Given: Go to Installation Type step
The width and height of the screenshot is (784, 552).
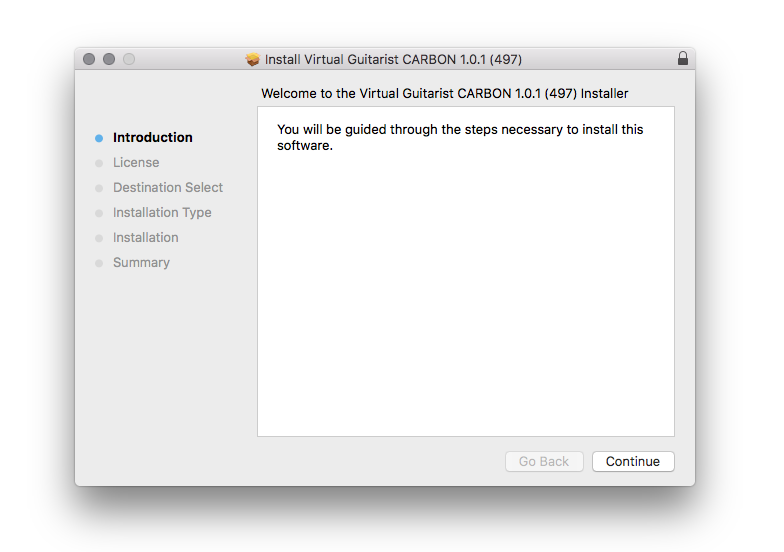Looking at the screenshot, I should [x=162, y=212].
